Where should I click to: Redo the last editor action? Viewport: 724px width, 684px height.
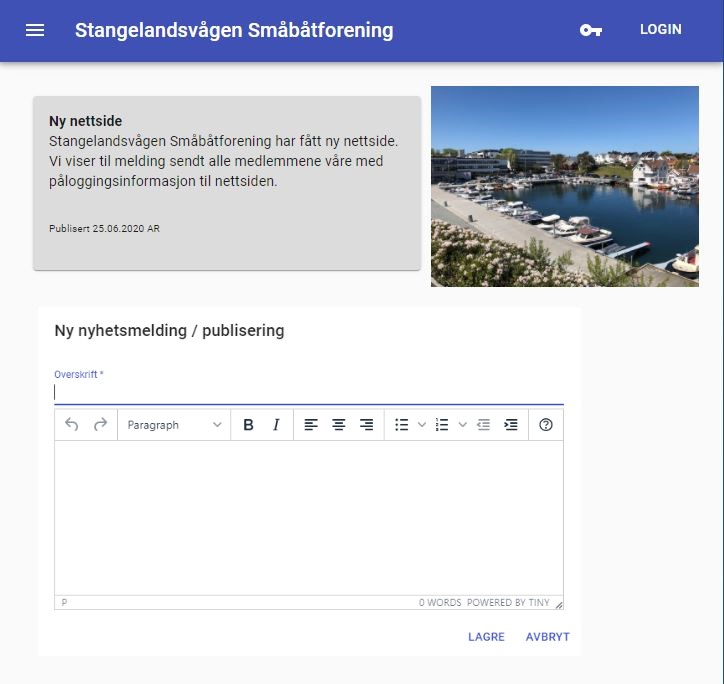pos(100,425)
